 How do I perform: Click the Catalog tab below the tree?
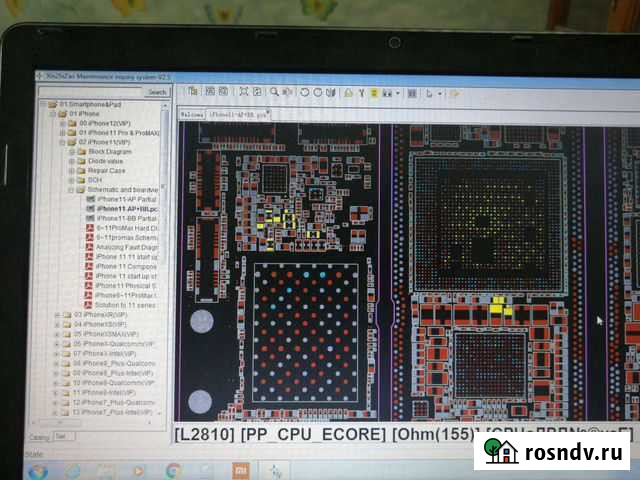coord(40,436)
